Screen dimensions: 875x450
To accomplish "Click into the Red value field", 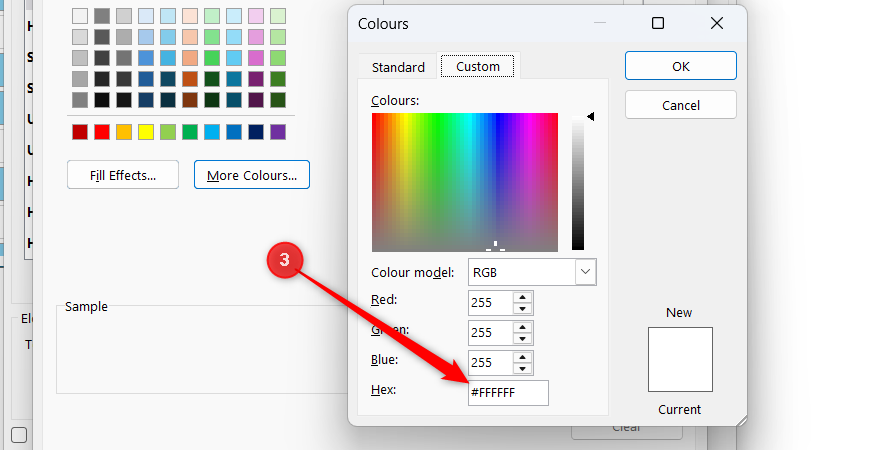I will pyautogui.click(x=491, y=303).
